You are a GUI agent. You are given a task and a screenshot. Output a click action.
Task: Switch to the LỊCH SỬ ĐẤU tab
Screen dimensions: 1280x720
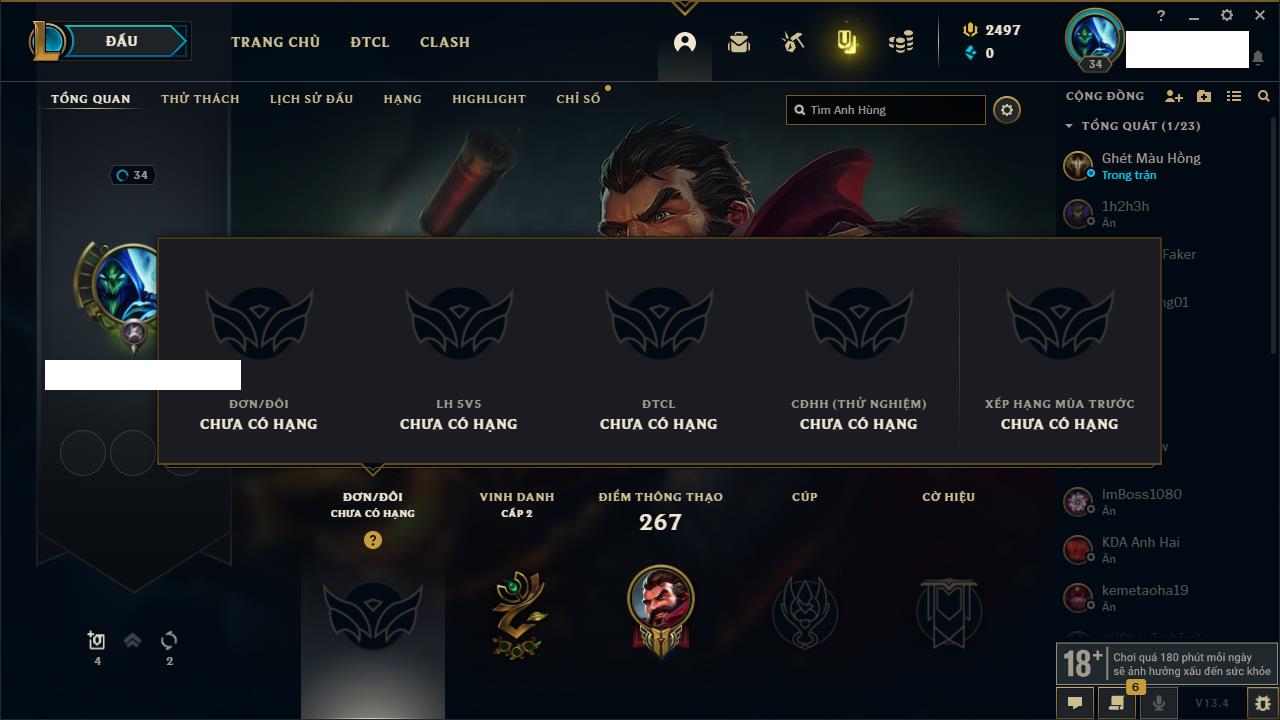tap(311, 99)
